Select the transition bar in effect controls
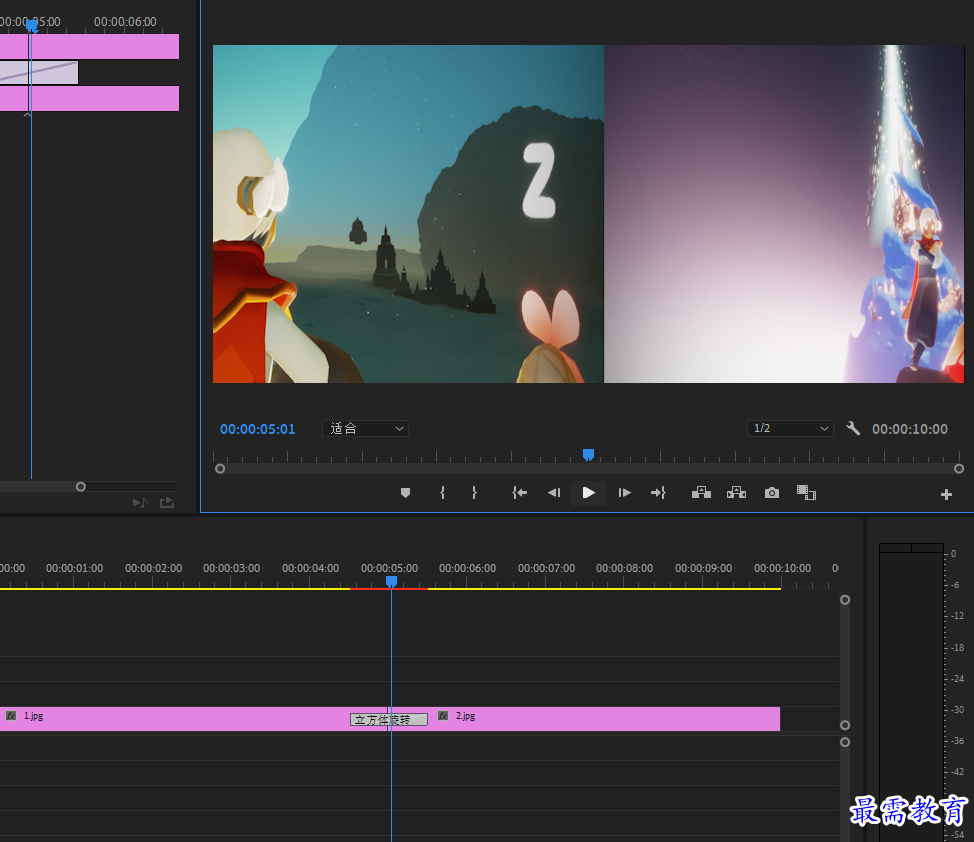The height and width of the screenshot is (842, 974). 39,73
